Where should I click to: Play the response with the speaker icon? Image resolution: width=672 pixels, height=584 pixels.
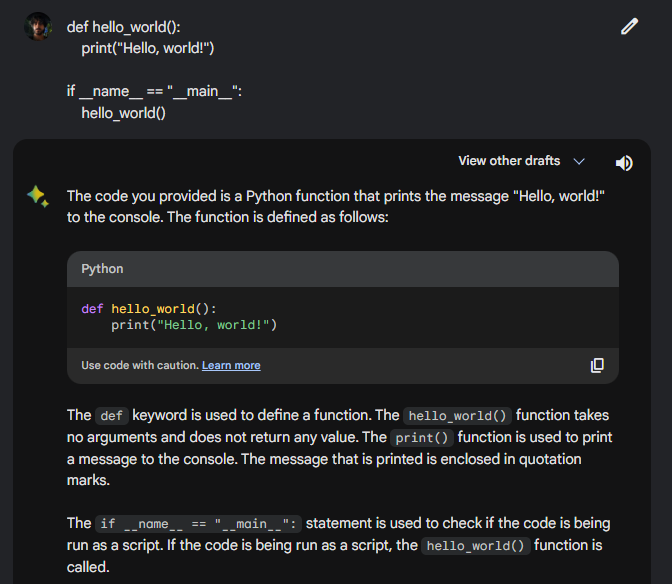point(624,162)
